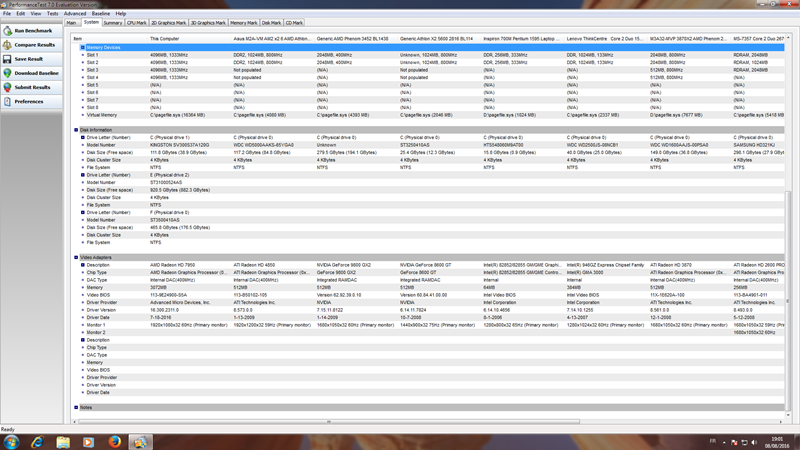Collapse the Video Adapters section
800x450 pixels.
tap(76, 258)
